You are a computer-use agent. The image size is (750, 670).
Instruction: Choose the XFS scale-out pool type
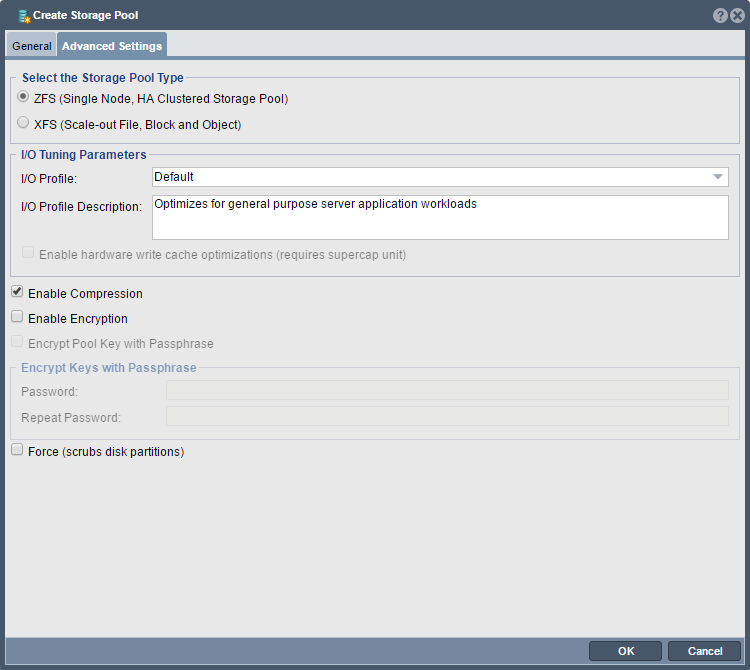(22, 122)
